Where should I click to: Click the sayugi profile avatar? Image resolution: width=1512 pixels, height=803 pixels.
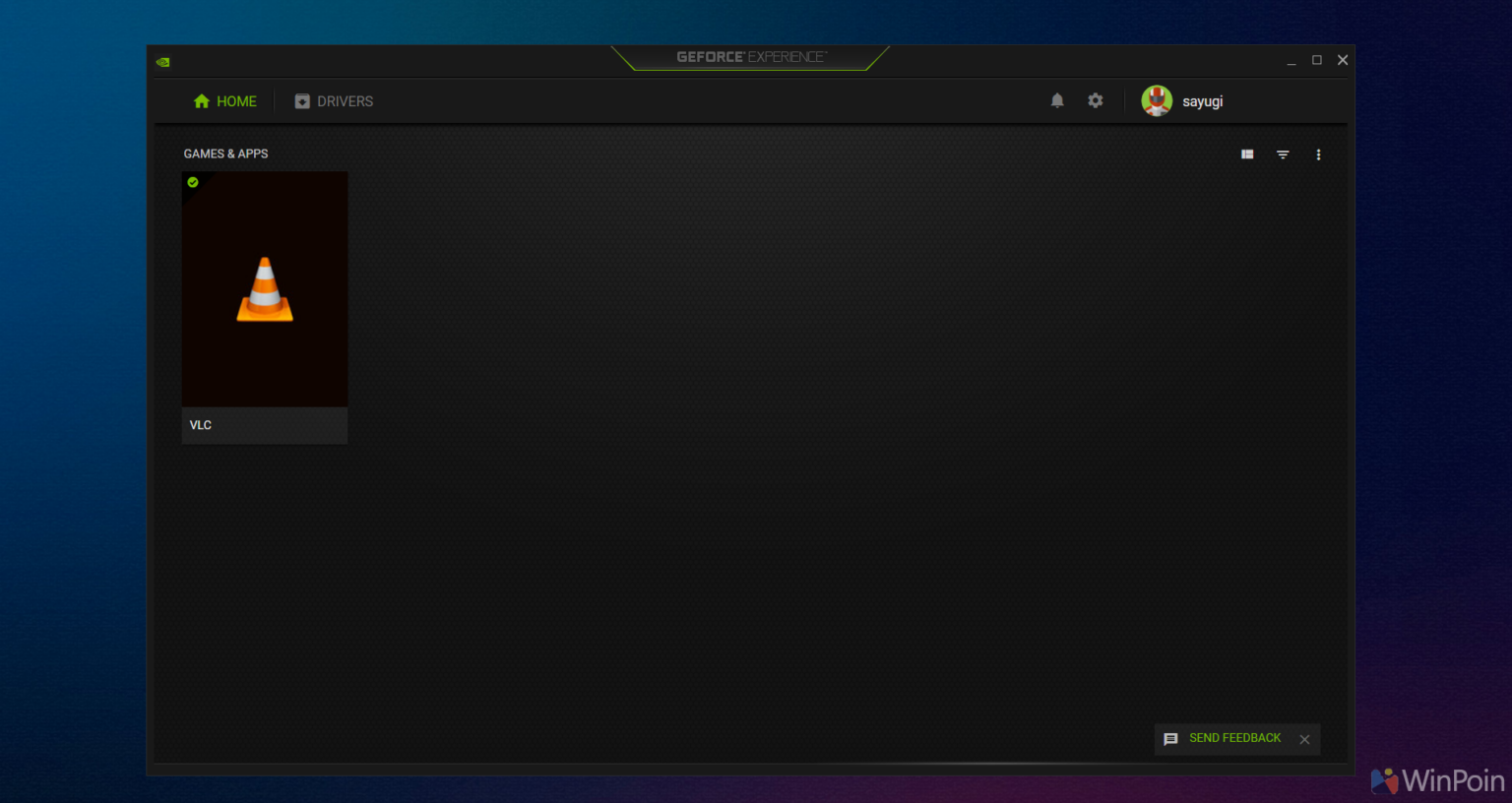1157,100
